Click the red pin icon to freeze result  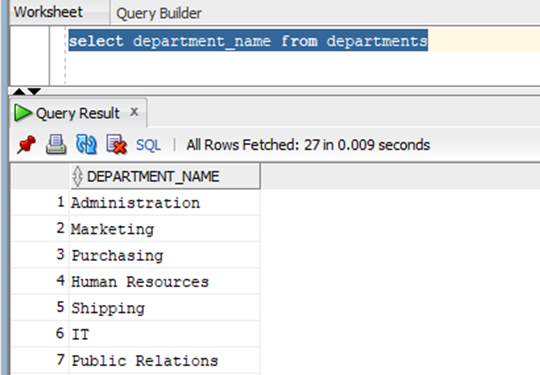(x=26, y=145)
